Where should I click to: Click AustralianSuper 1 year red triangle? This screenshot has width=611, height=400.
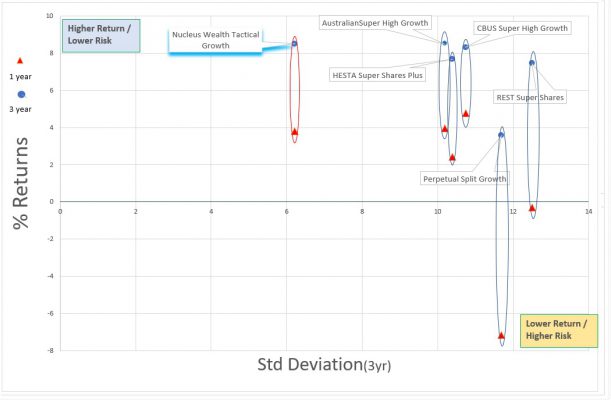pos(445,129)
